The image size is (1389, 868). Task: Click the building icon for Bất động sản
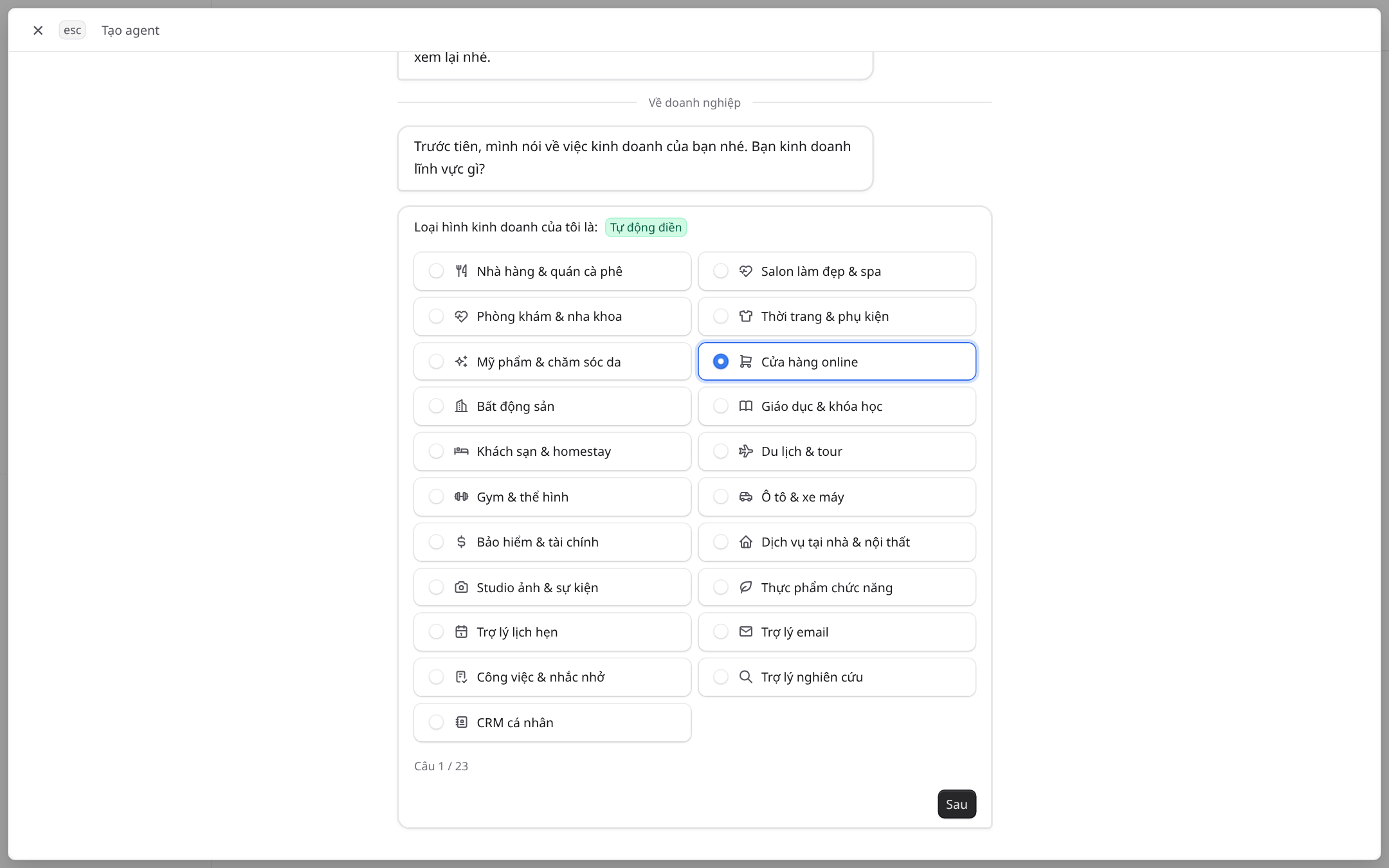pos(461,406)
